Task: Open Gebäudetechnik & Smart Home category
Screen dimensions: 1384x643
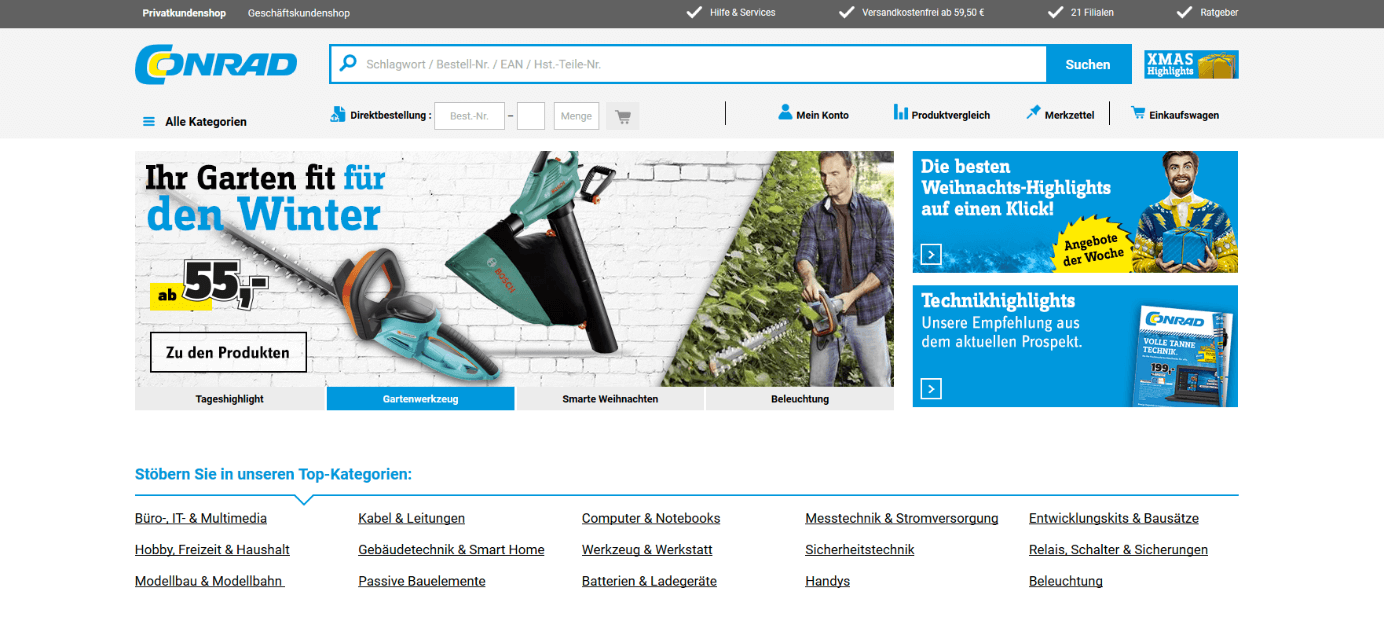Action: point(451,549)
